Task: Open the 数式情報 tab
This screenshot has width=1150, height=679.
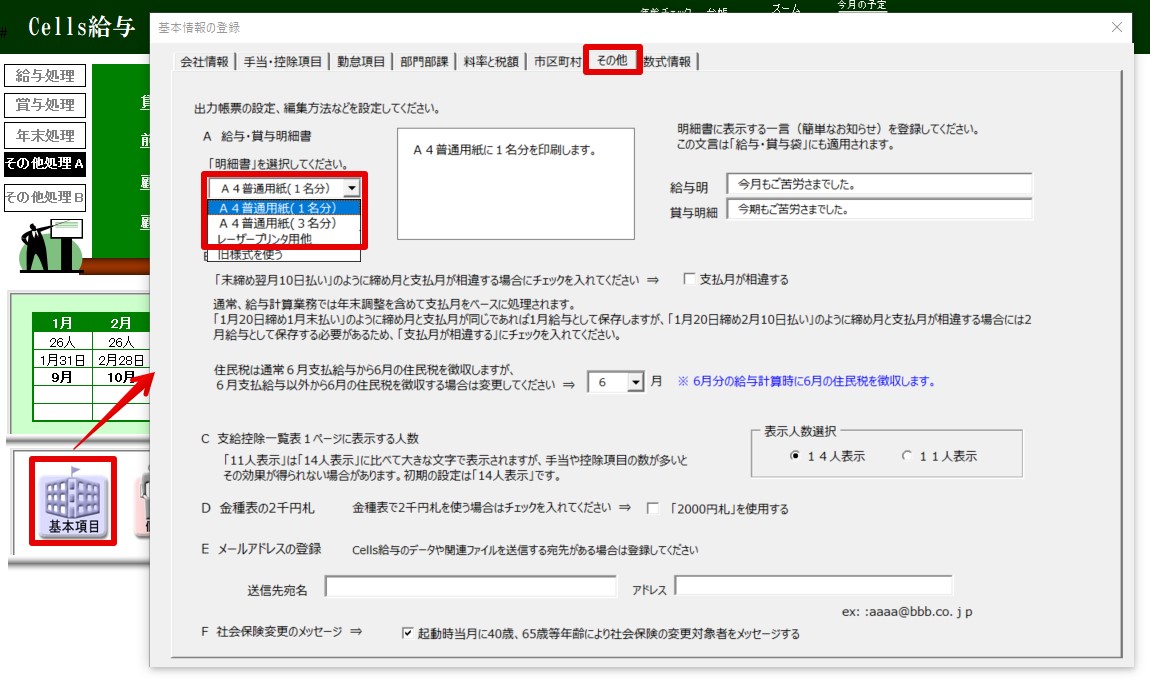Action: 667,62
